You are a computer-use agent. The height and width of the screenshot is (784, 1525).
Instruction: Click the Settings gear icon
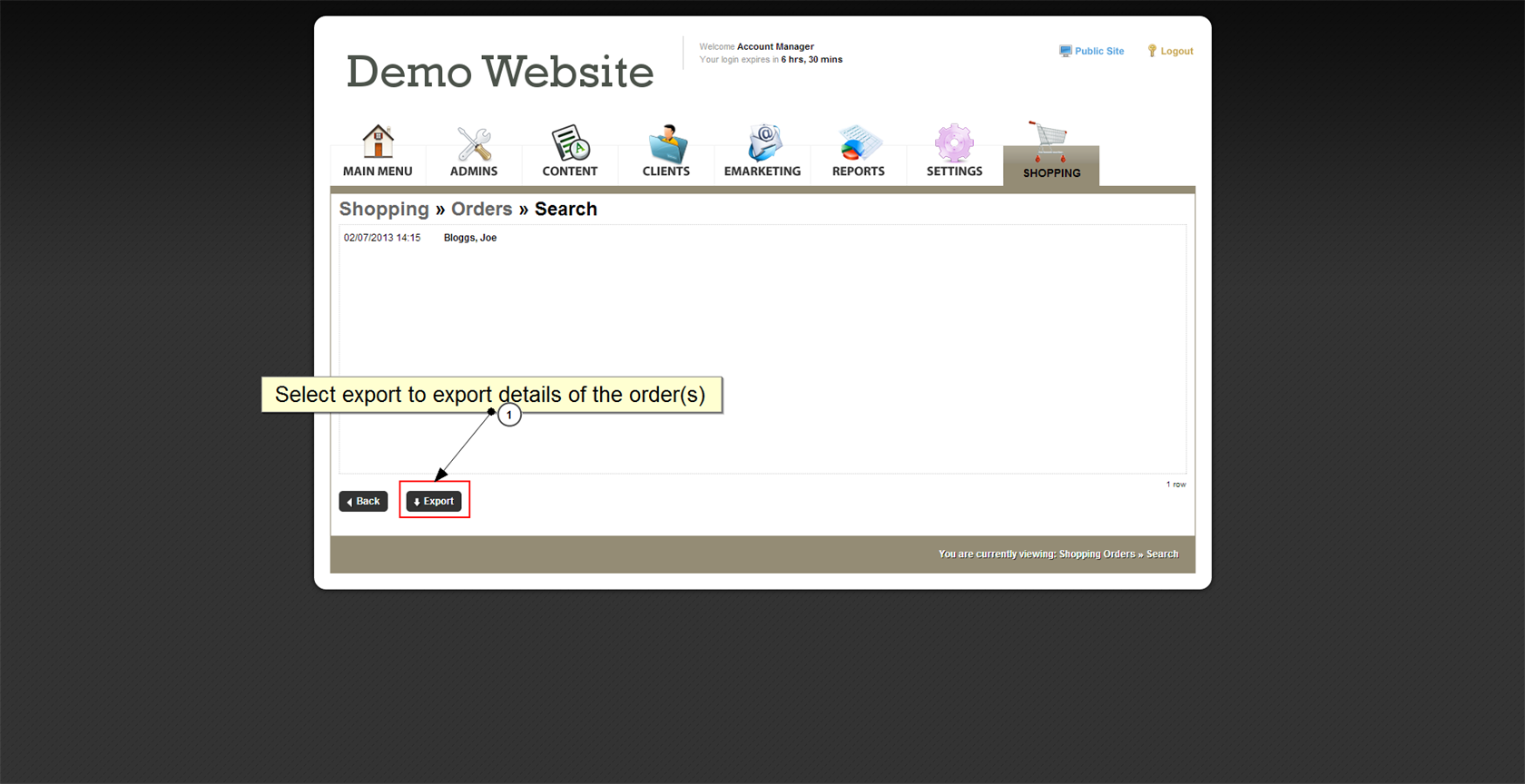pos(954,143)
